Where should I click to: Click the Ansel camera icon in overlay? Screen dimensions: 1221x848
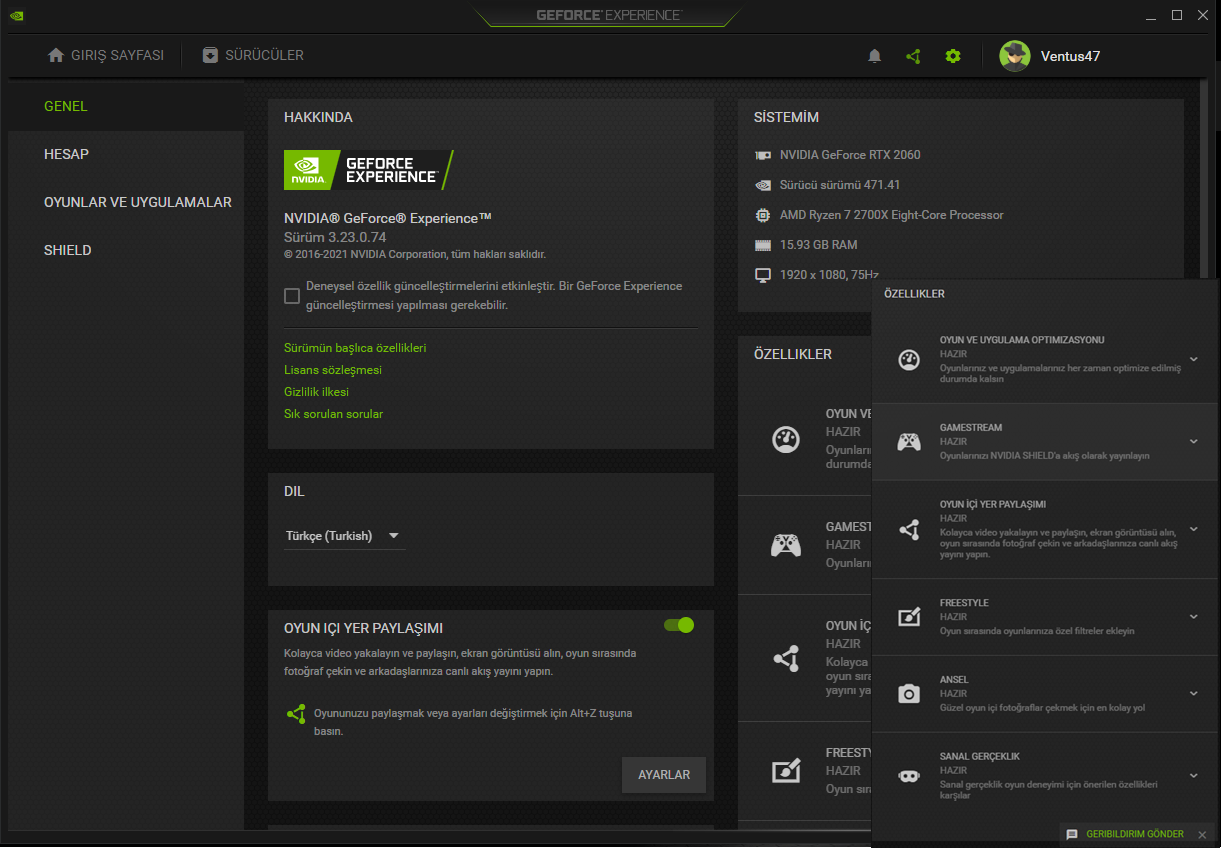909,694
